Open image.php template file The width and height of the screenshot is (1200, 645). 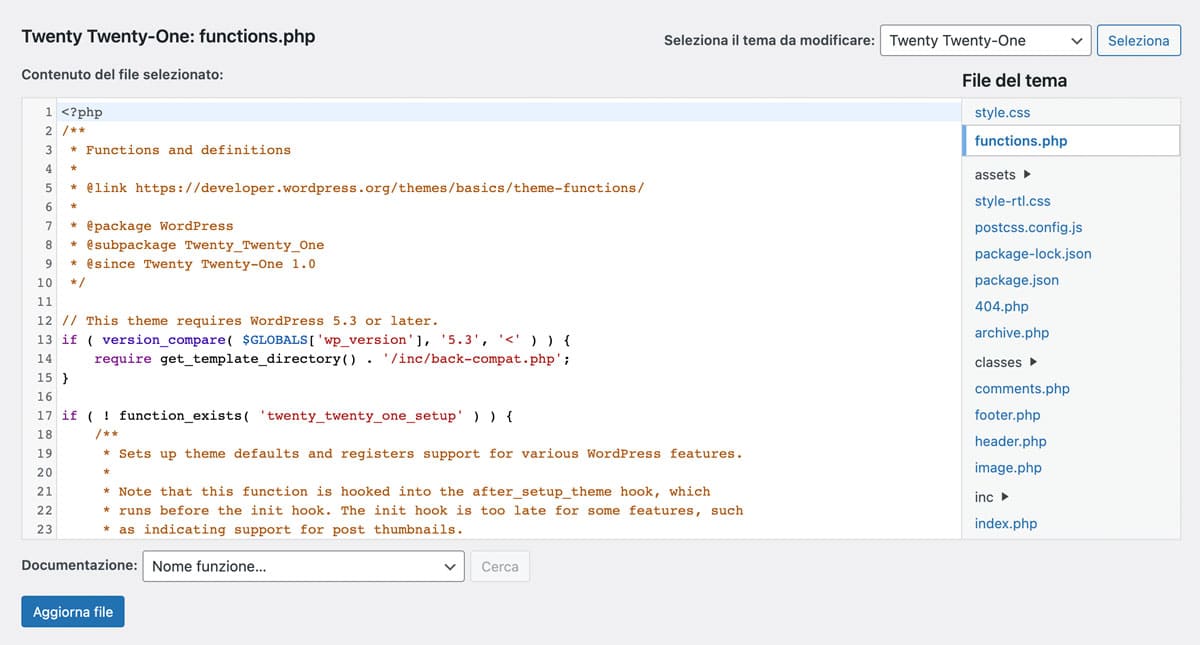click(1008, 467)
